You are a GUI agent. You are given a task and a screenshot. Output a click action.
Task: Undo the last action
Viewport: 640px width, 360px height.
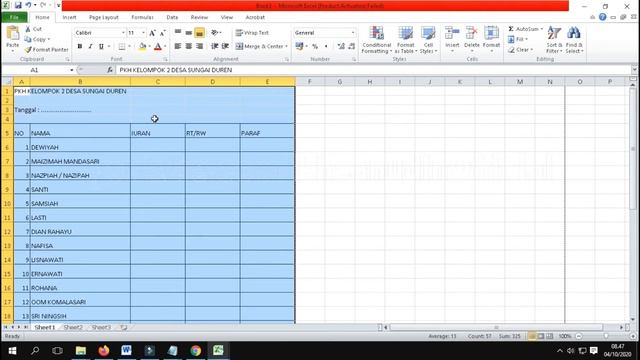28,5
